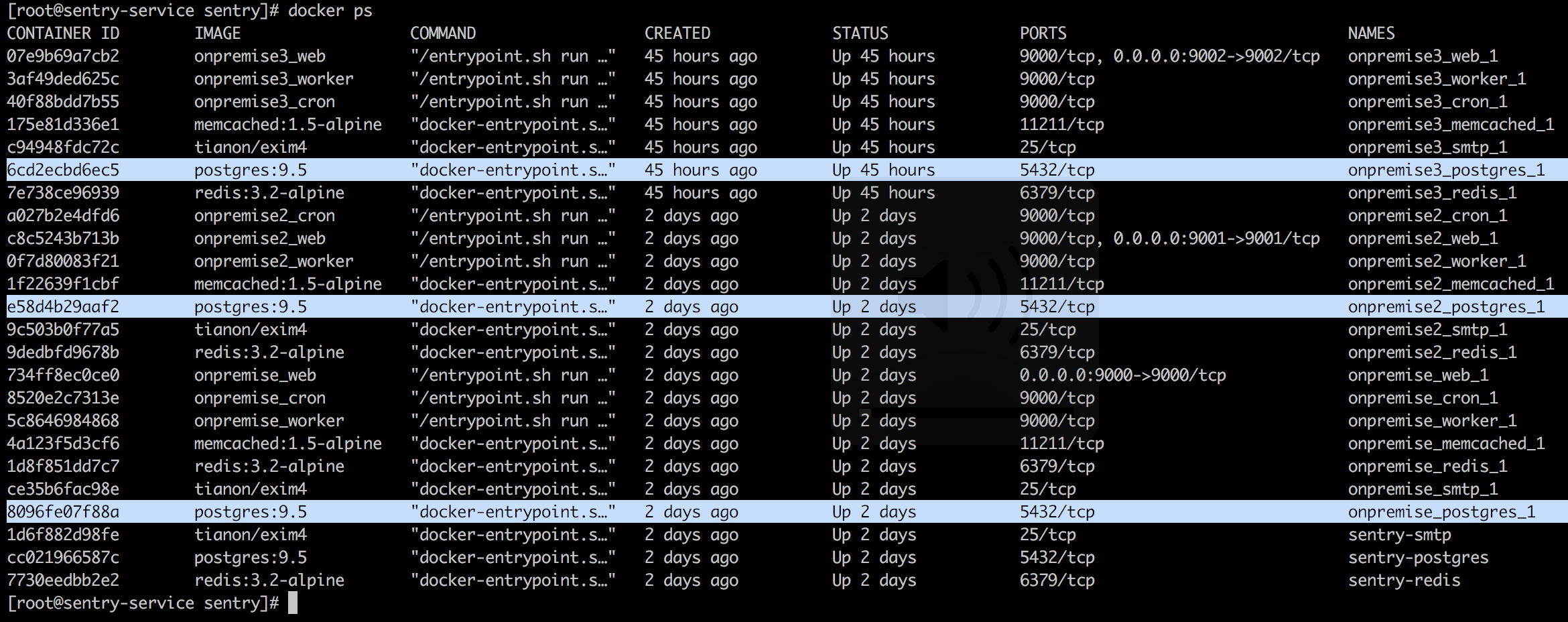Screen dimensions: 1568x622
Task: Click highlighted container ID e58d4b29aaf2
Action: 63,307
